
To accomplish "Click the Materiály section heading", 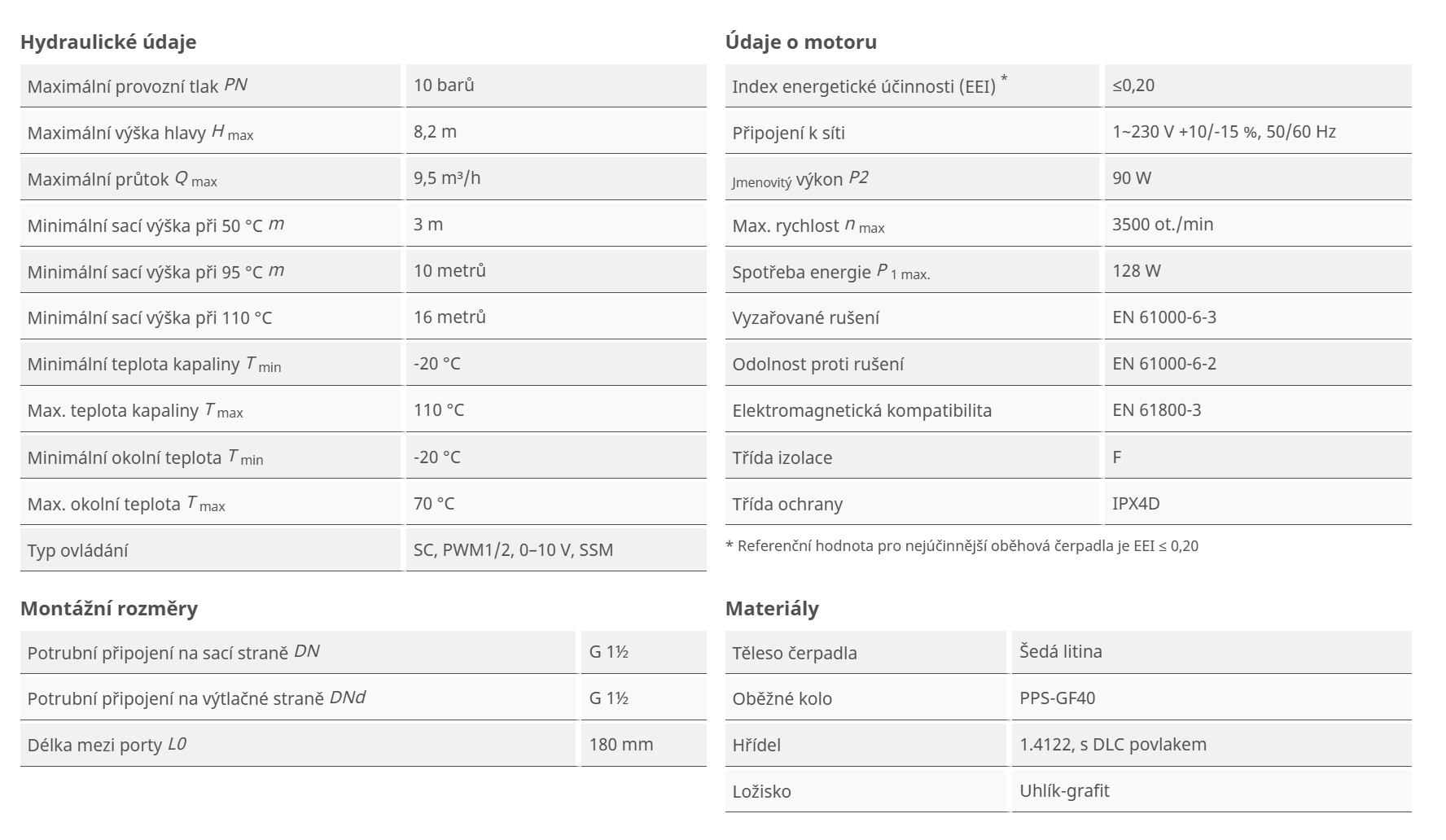I will [772, 608].
